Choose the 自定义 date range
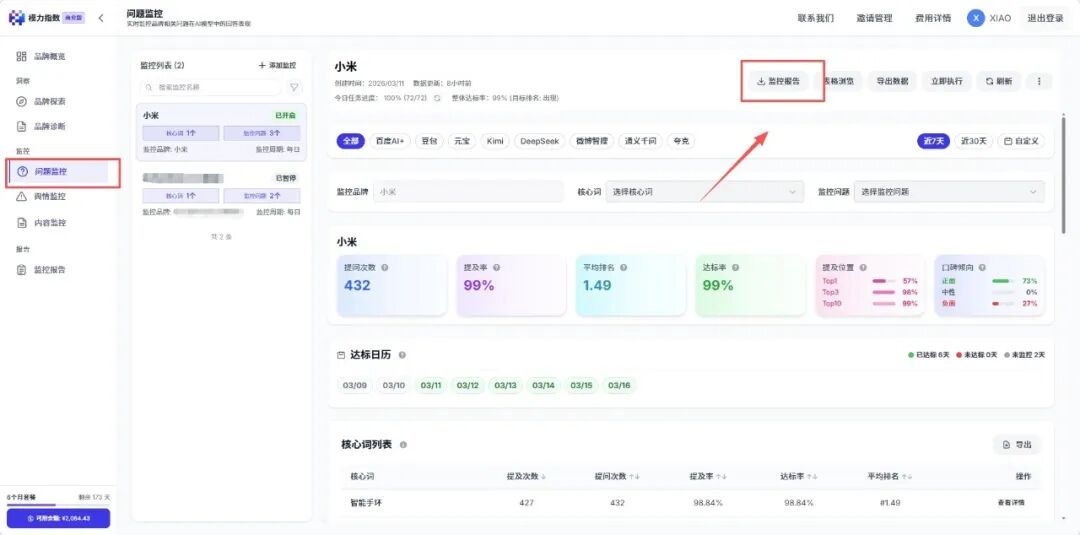The height and width of the screenshot is (535, 1080). click(x=1021, y=141)
